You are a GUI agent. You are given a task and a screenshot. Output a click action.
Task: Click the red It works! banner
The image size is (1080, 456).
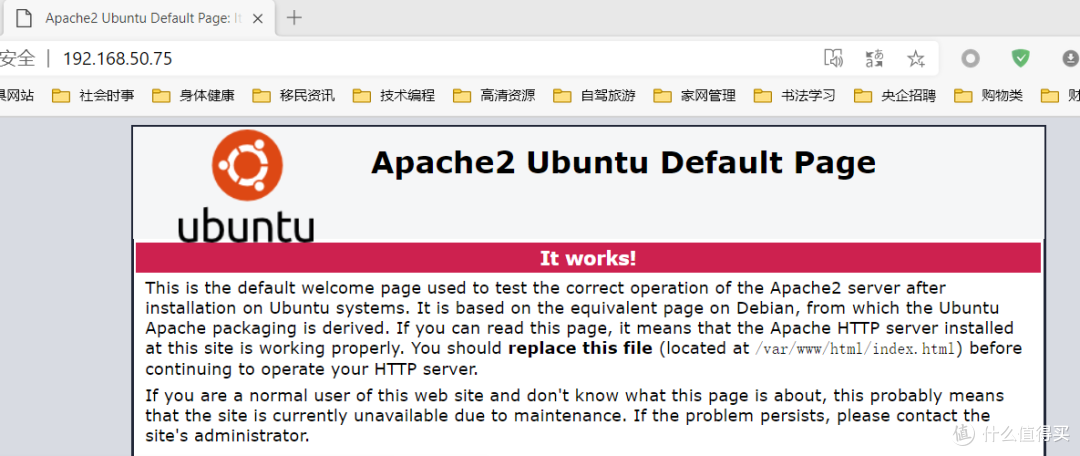tap(588, 258)
